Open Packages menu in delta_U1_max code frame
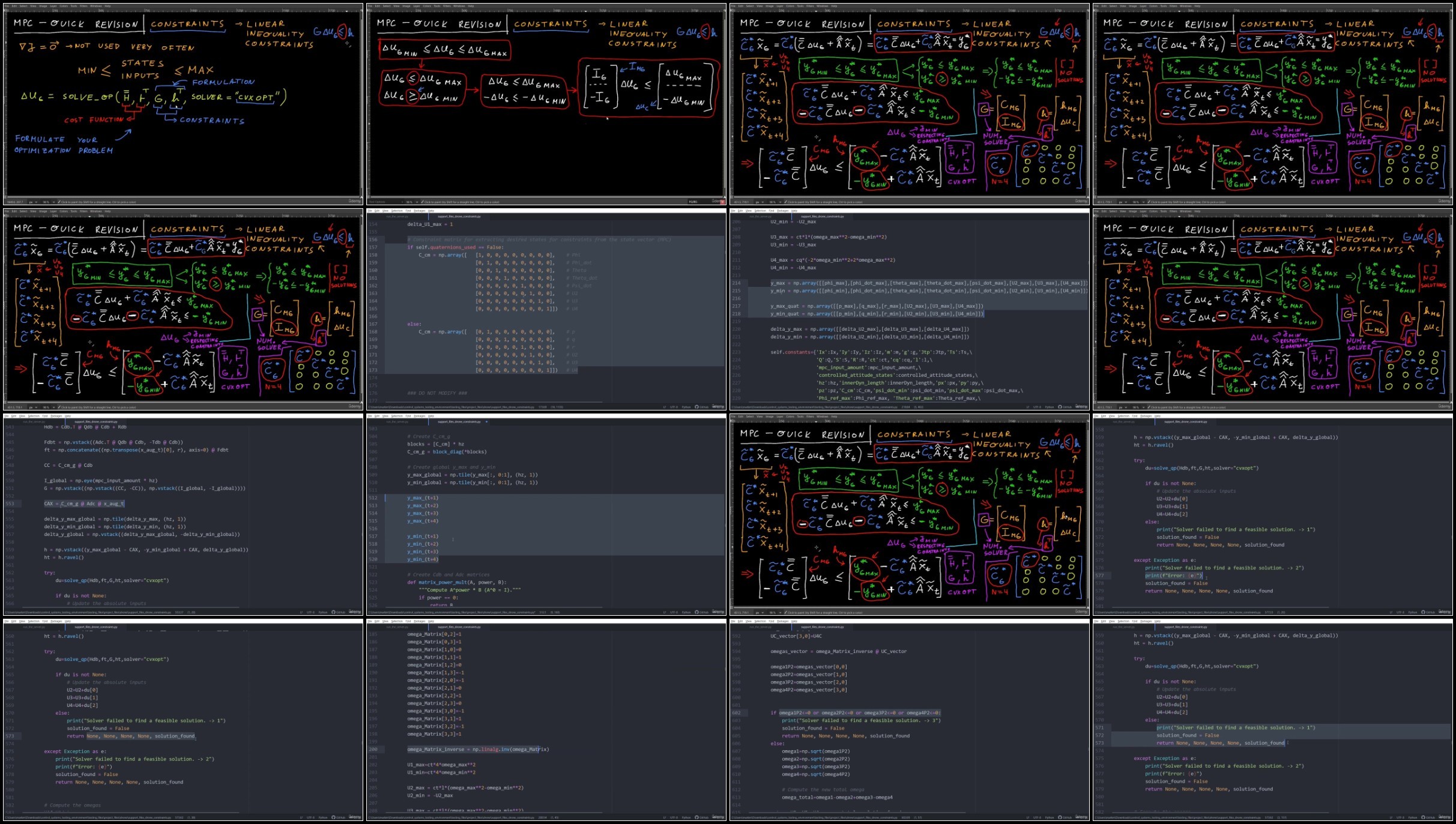 coord(420,211)
